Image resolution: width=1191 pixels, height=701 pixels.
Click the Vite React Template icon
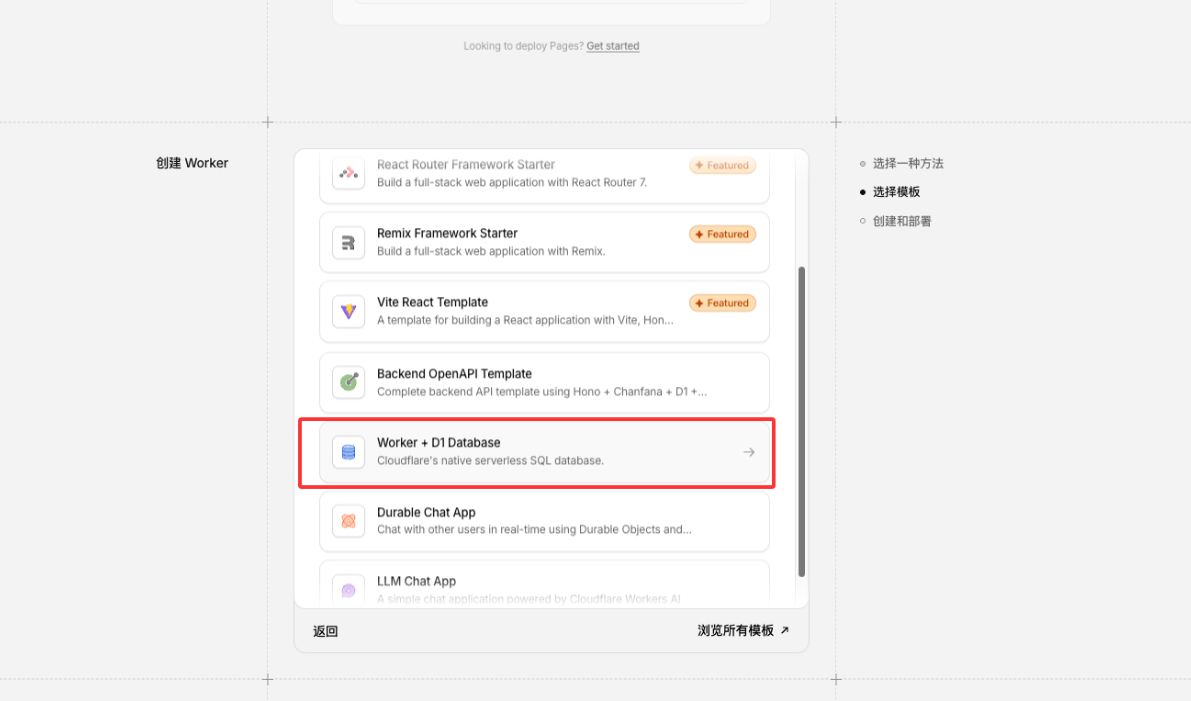348,311
